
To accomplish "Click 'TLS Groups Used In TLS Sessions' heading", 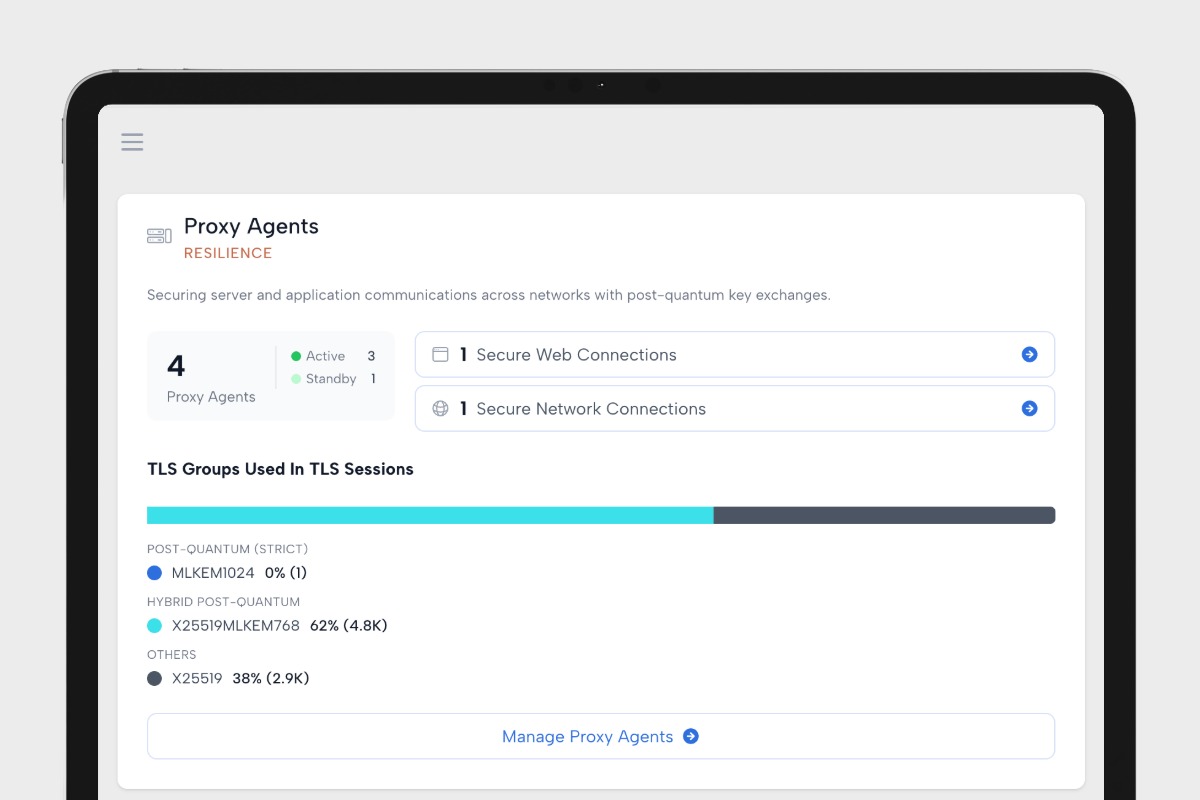I will click(x=280, y=469).
